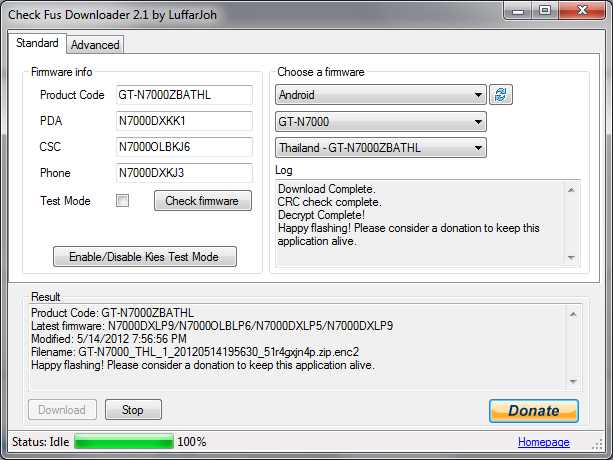Screen dimensions: 613x460
Task: Click the Phone input field
Action: 184,173
